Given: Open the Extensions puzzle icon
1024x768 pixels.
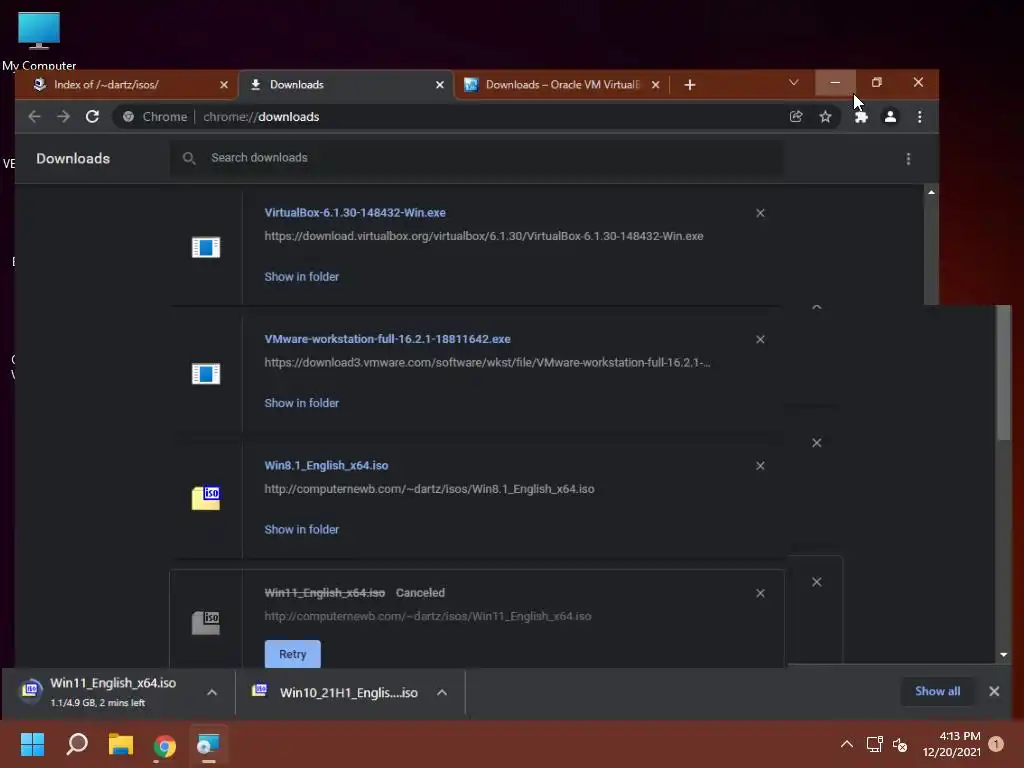Looking at the screenshot, I should [861, 116].
